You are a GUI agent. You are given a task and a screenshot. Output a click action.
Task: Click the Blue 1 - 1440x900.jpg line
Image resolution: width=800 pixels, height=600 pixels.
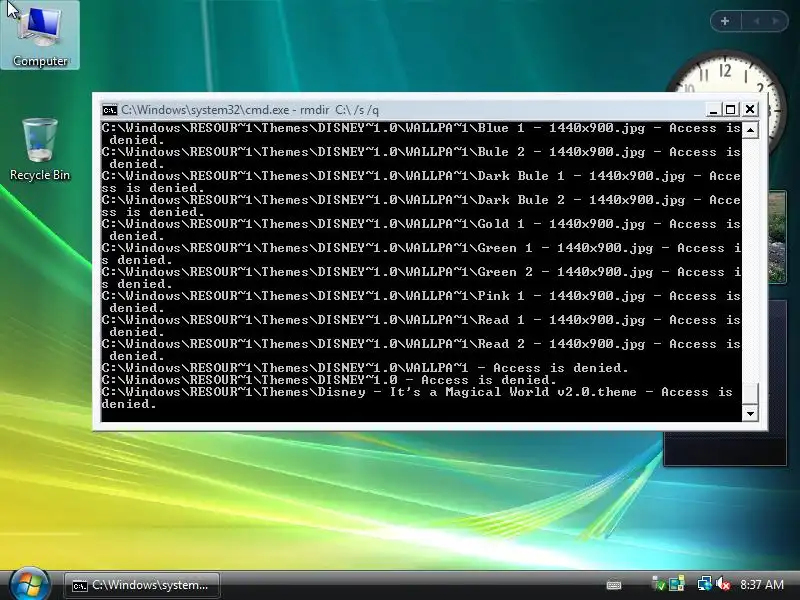pyautogui.click(x=421, y=134)
